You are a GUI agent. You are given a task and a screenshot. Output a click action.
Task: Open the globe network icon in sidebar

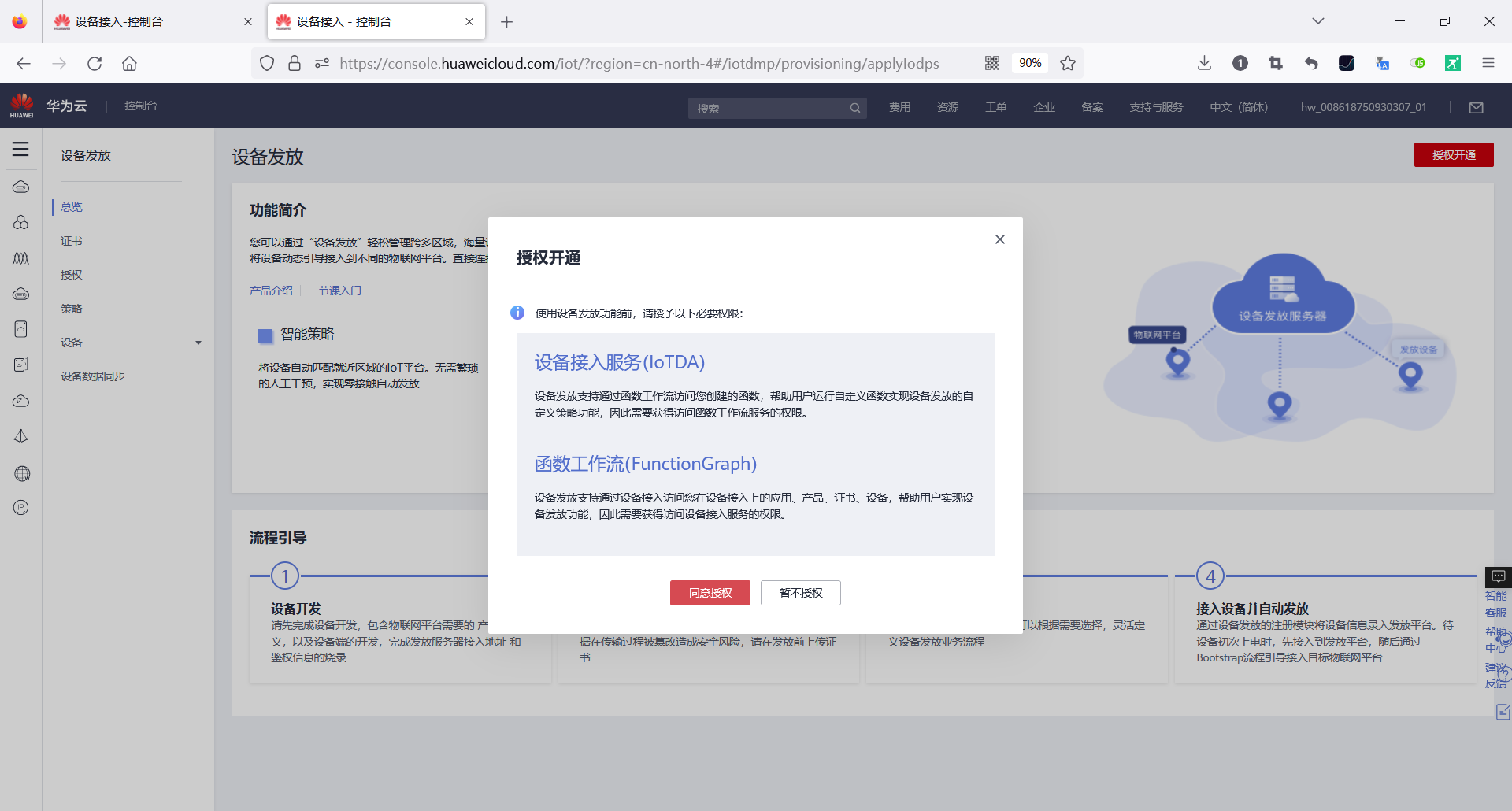[20, 473]
